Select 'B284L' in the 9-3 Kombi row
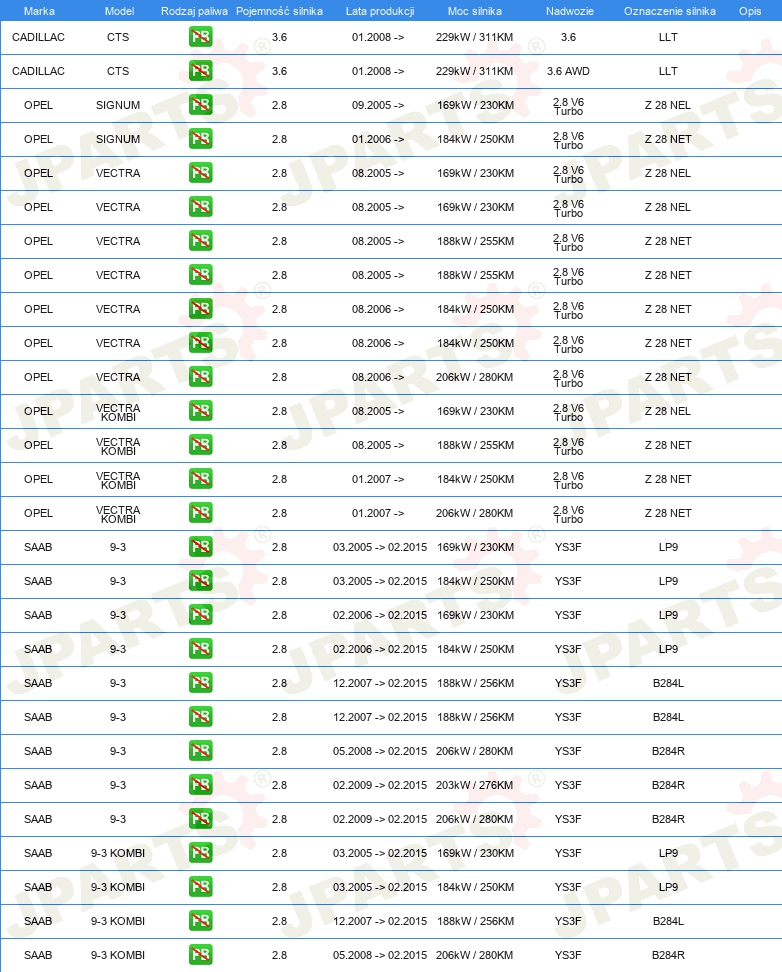 tap(668, 921)
